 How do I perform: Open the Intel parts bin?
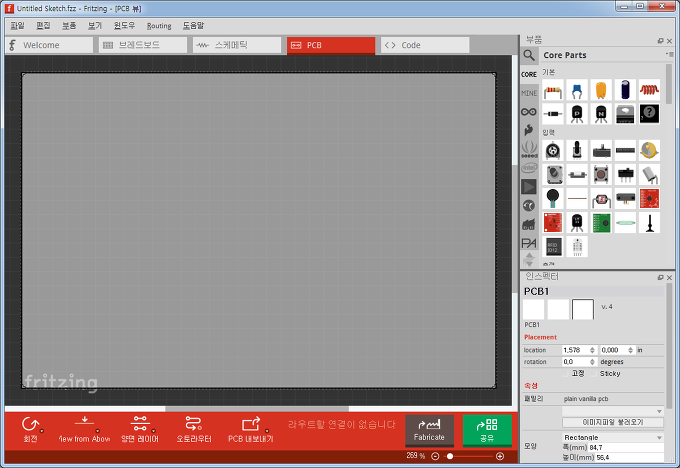[529, 168]
